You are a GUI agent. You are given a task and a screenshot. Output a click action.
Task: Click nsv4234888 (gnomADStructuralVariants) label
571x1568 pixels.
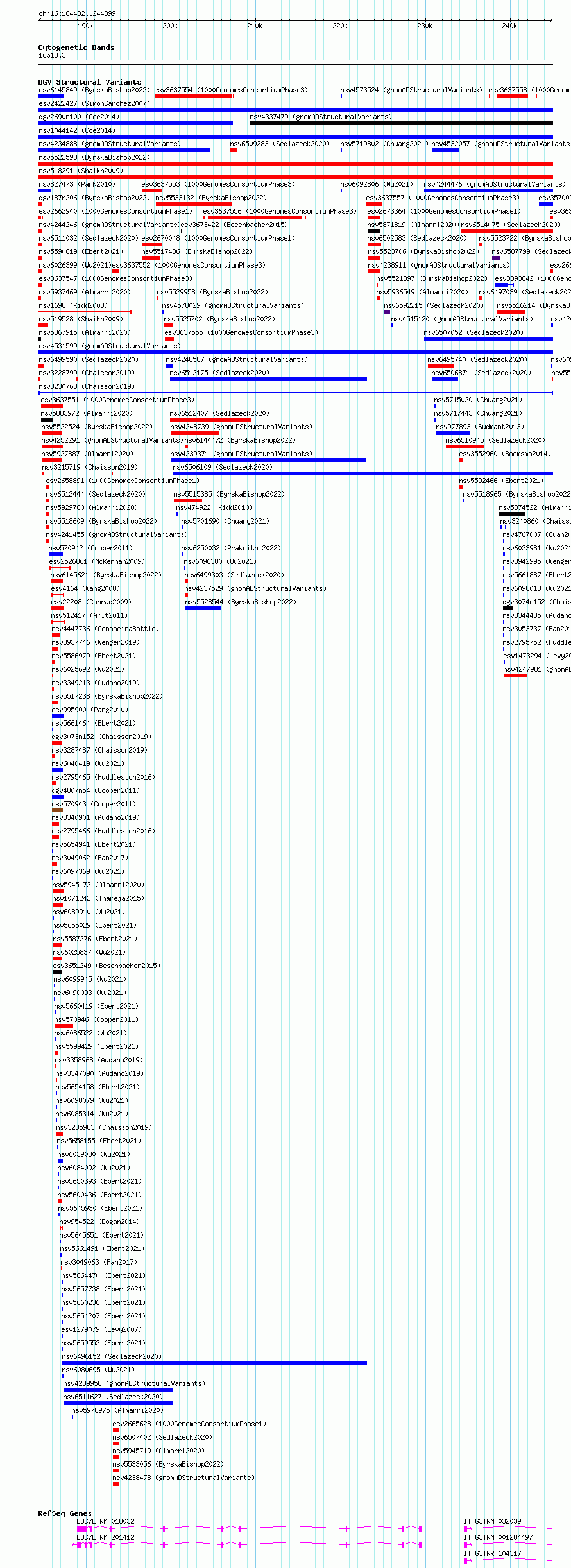tap(110, 144)
